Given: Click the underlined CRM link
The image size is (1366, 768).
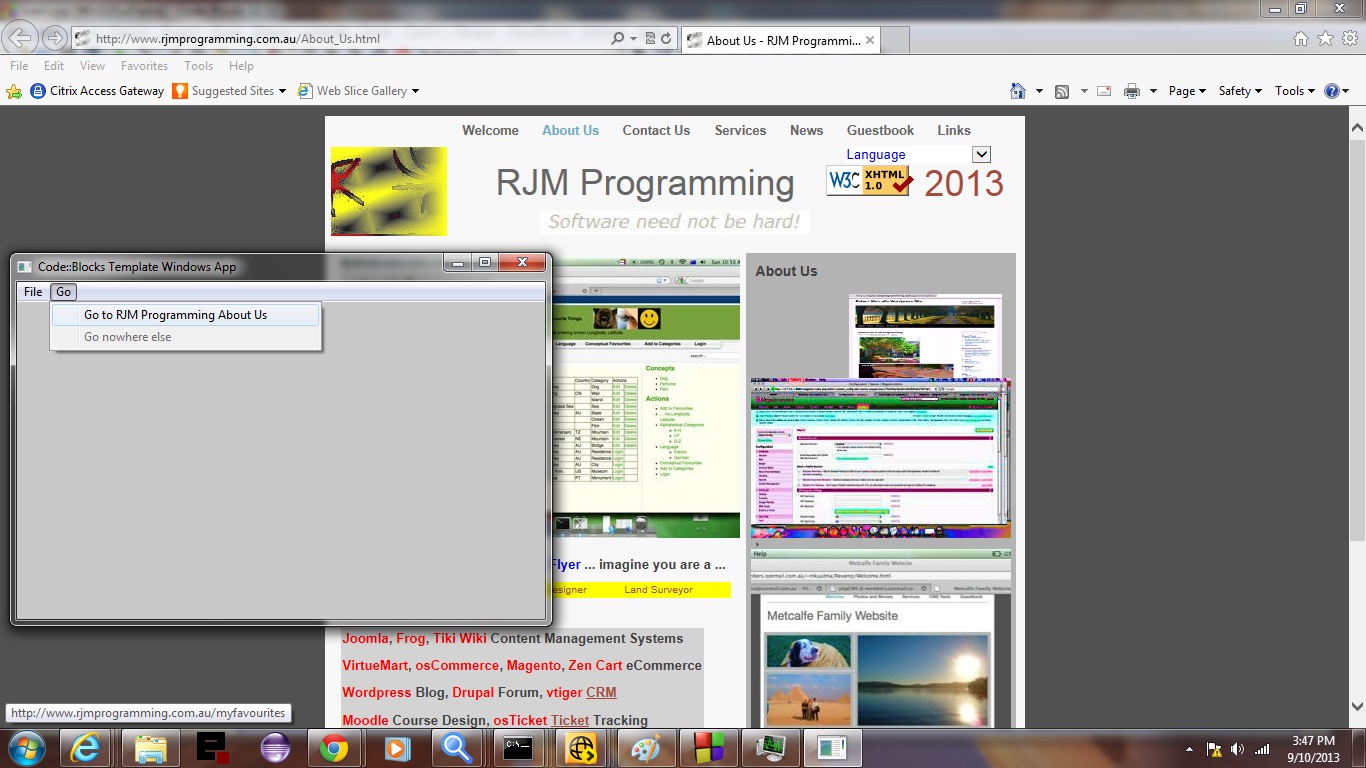Looking at the screenshot, I should (601, 693).
